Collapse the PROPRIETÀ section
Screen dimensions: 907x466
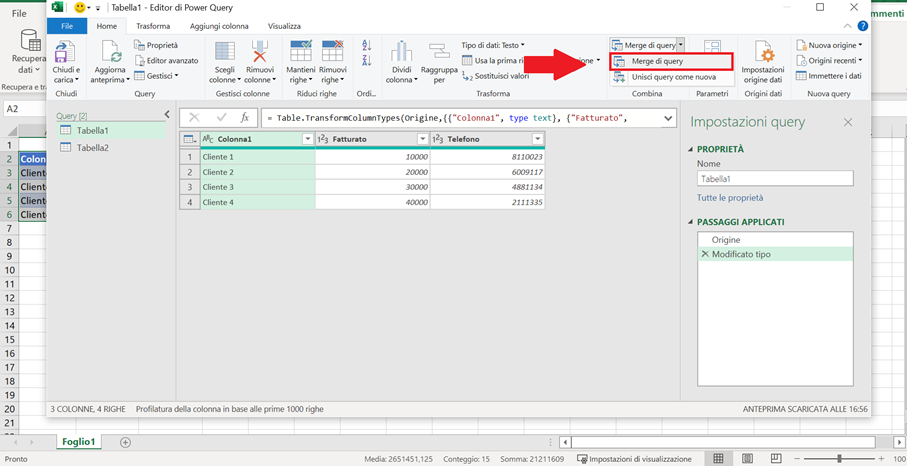click(x=690, y=150)
